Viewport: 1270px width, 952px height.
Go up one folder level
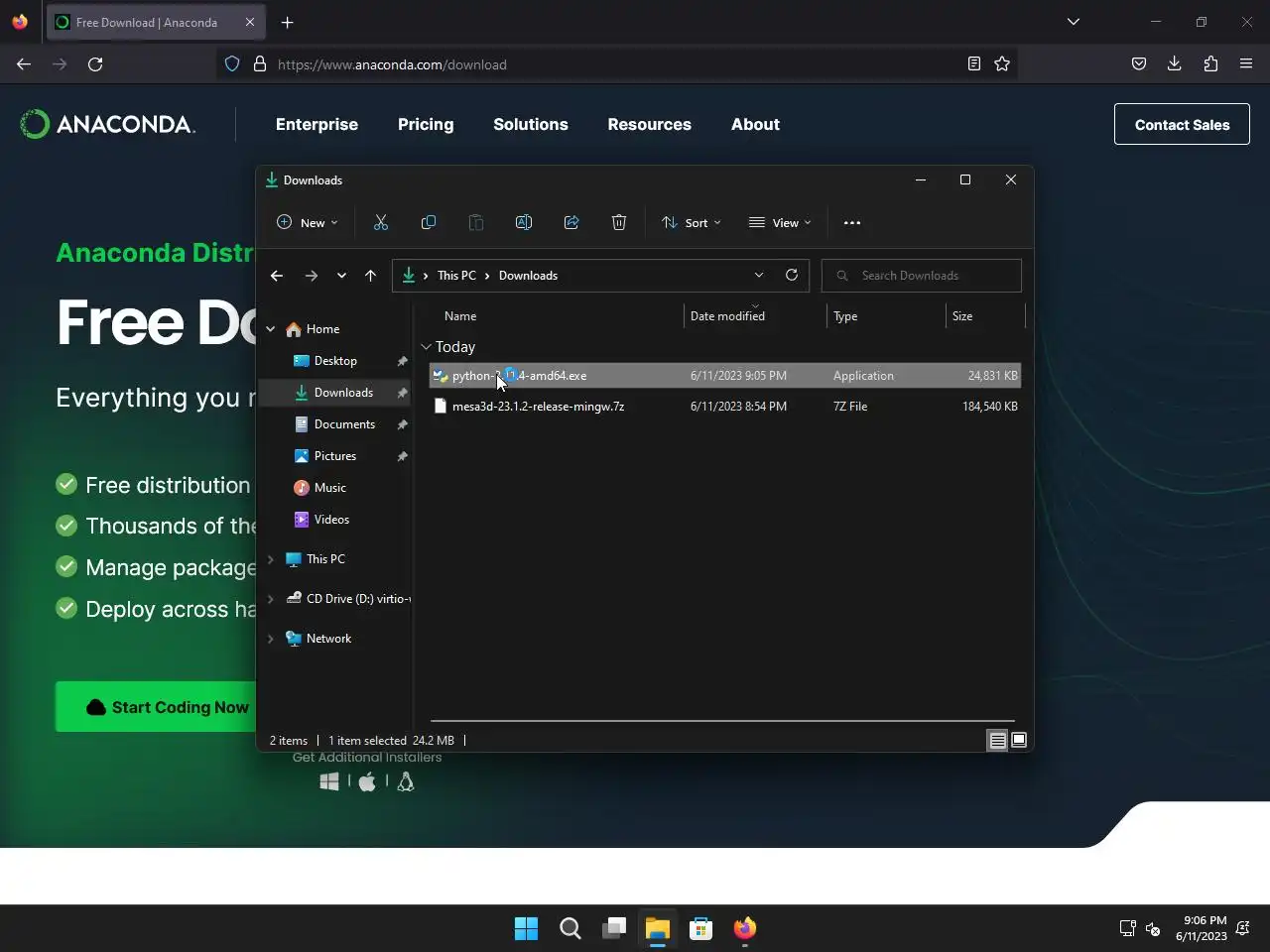click(x=370, y=276)
